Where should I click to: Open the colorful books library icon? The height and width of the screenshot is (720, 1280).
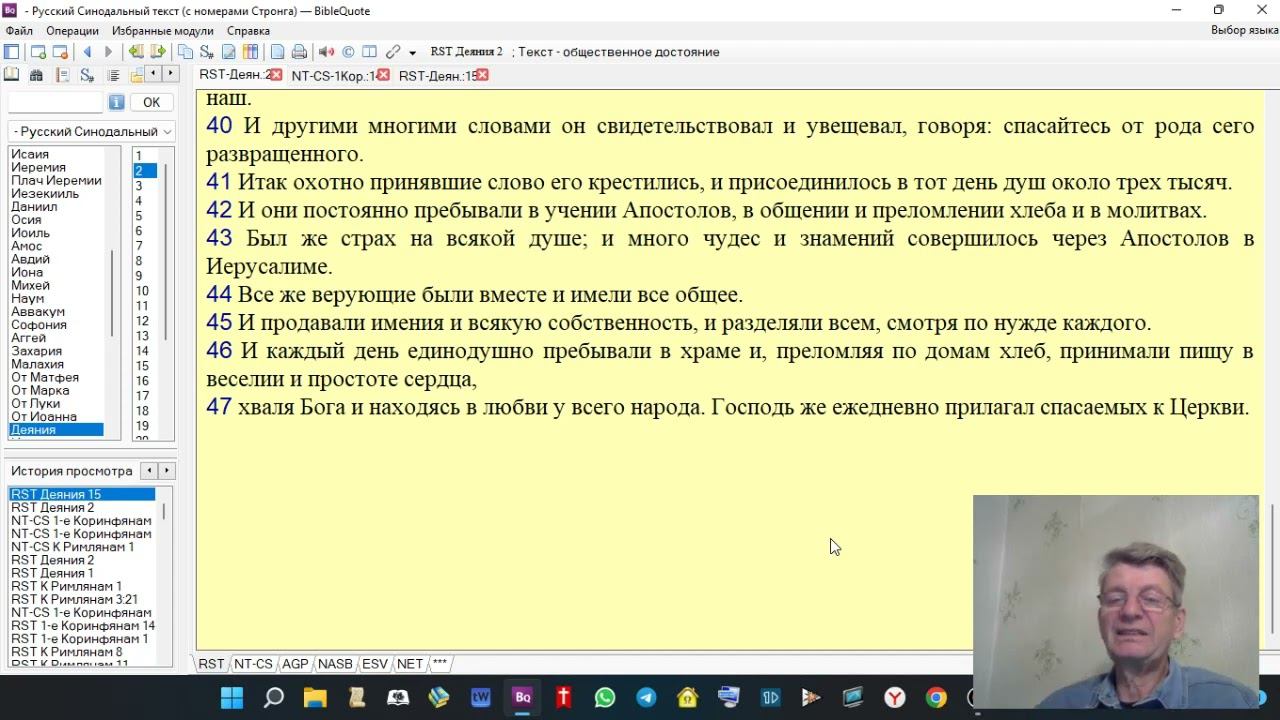pos(250,52)
